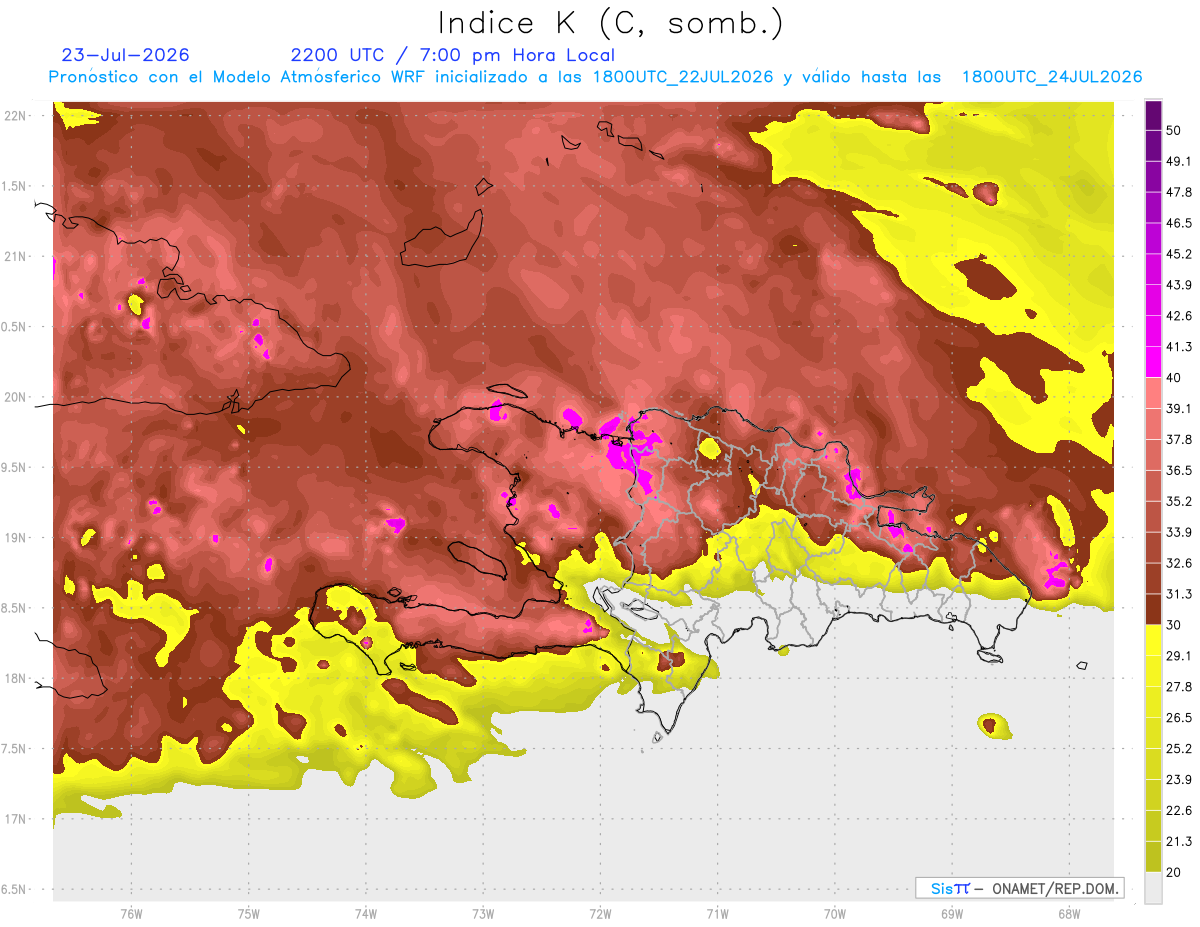Click legend value "25.2"
Image resolution: width=1200 pixels, height=927 pixels.
[1178, 748]
